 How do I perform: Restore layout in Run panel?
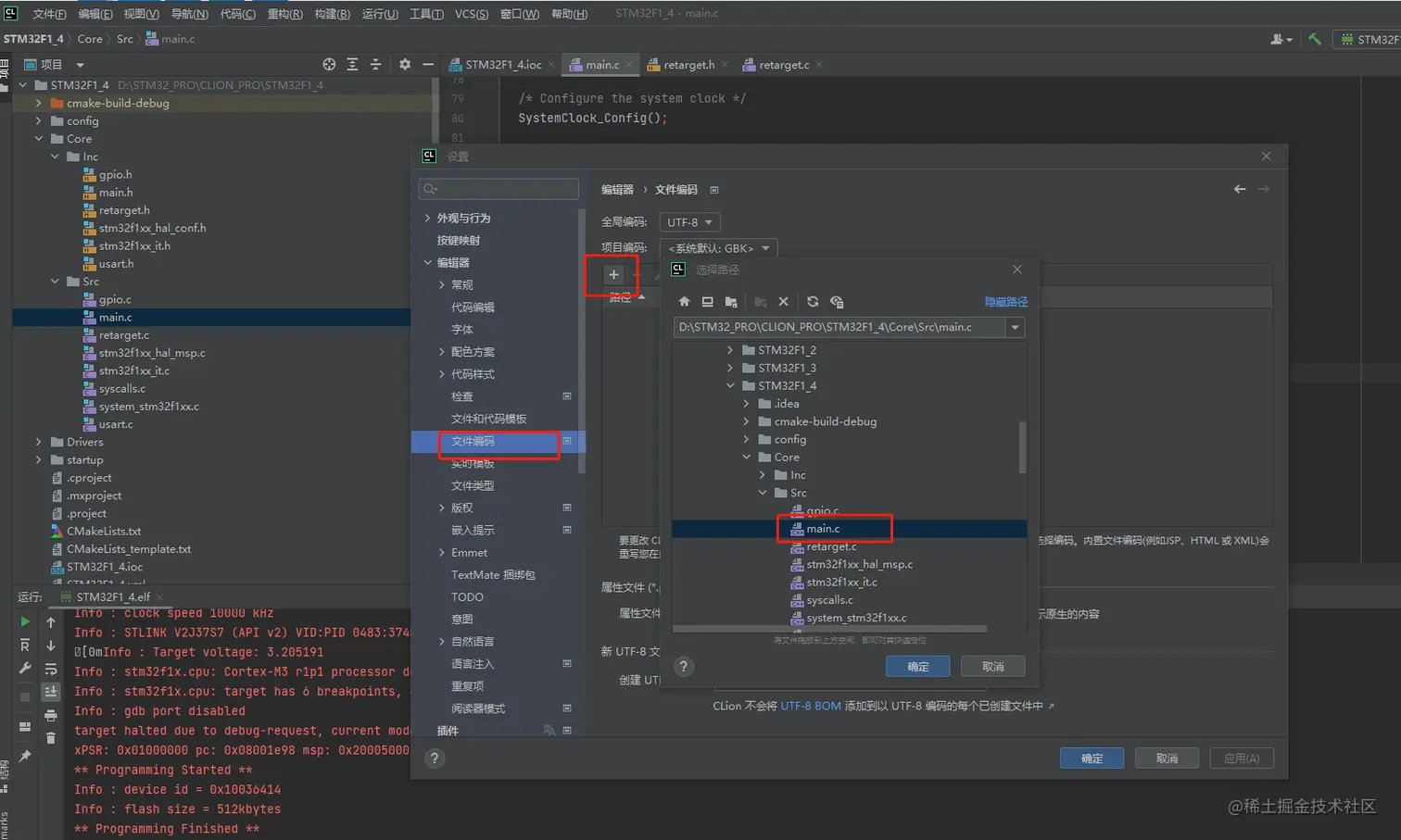tap(25, 727)
